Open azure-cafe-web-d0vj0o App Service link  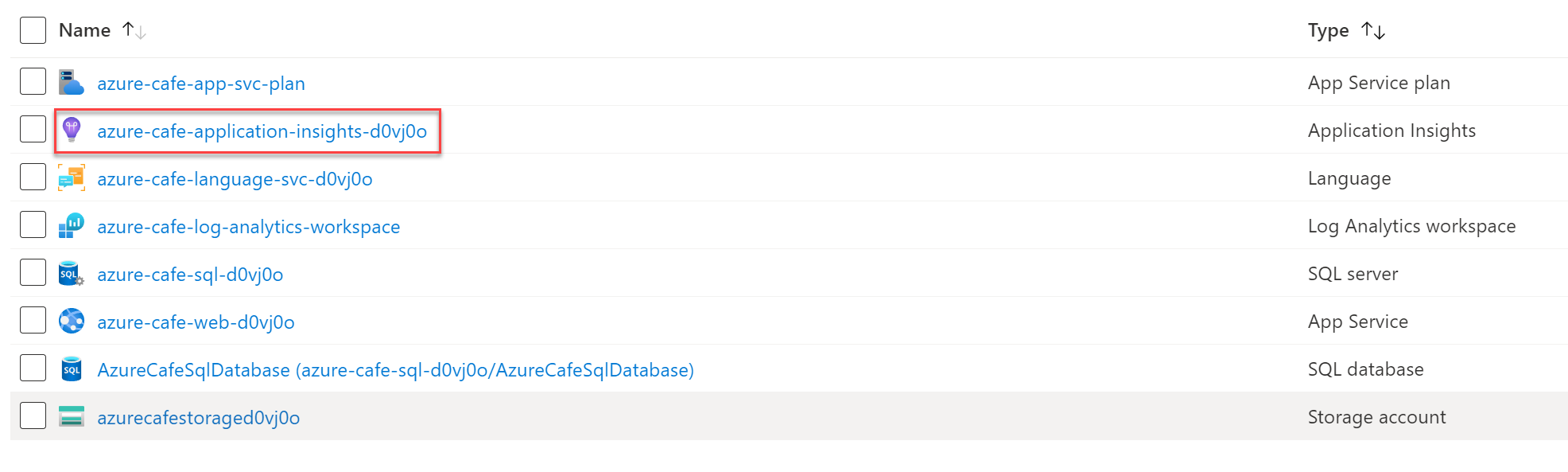coord(196,322)
